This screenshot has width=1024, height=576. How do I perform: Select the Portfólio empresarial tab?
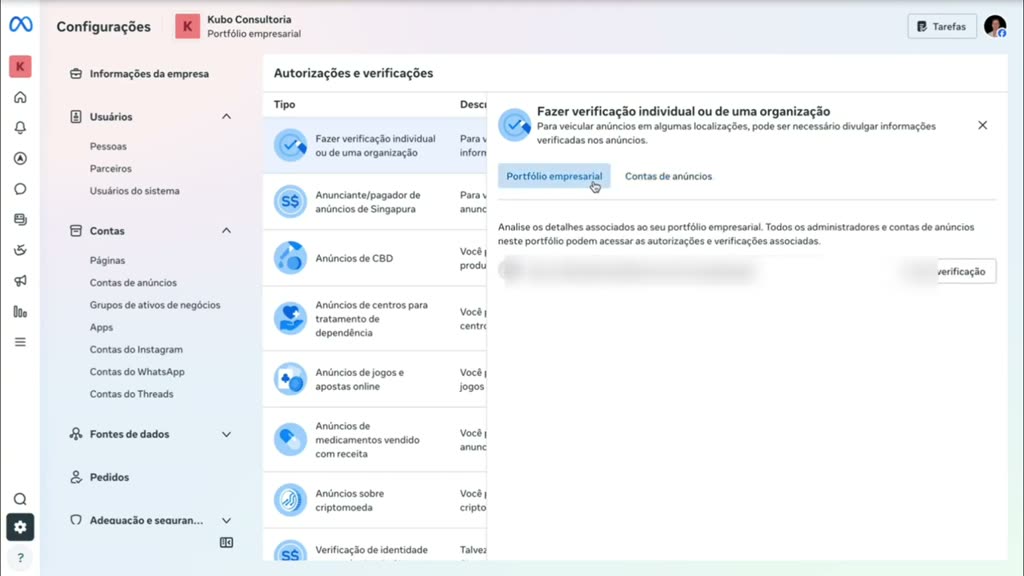554,176
